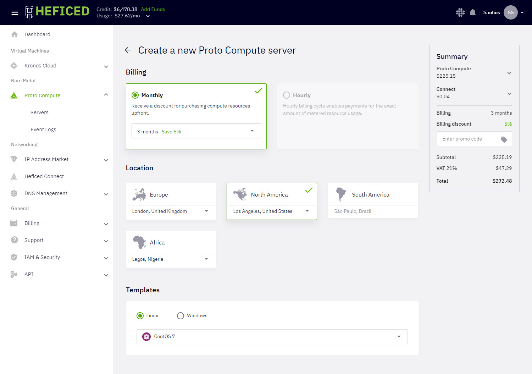Click the promo code tag icon
Screen dimensions: 532x374
pyautogui.click(x=504, y=139)
